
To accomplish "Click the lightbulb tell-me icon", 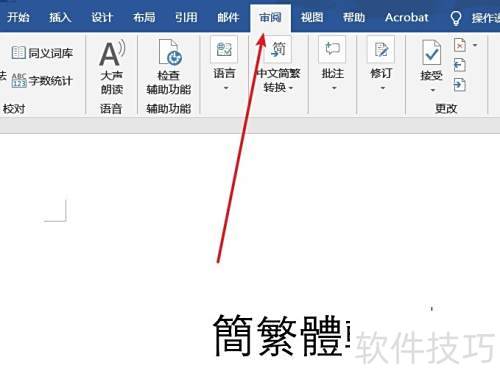I will click(456, 18).
